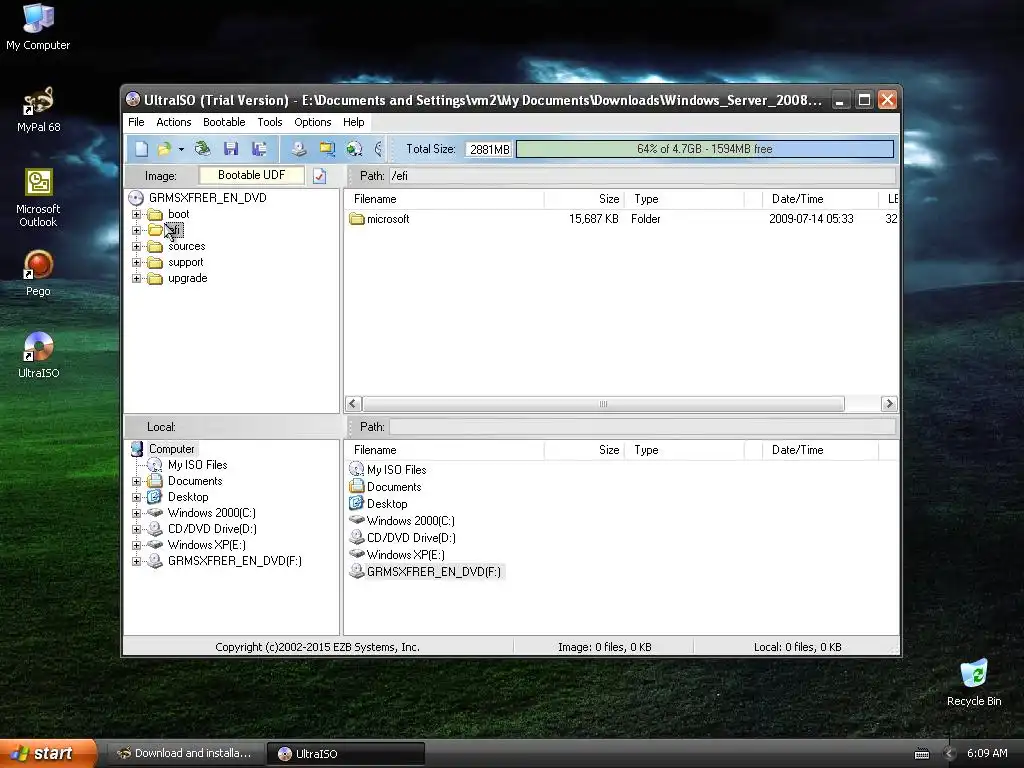Image resolution: width=1024 pixels, height=768 pixels.
Task: Expand Windows XP(E:) in local tree
Action: click(136, 545)
